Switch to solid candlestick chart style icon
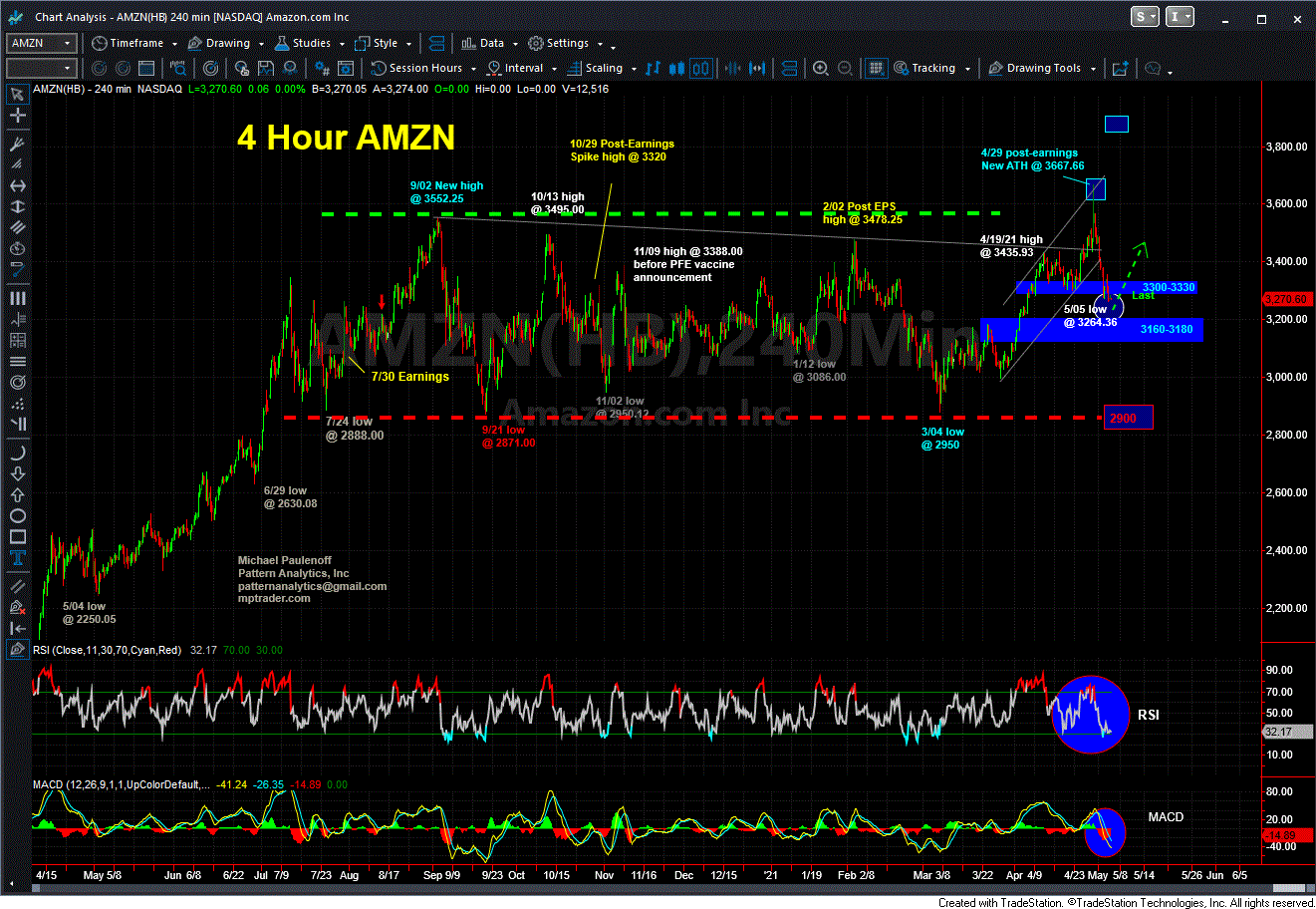Viewport: 1316px width, 909px height. [677, 68]
